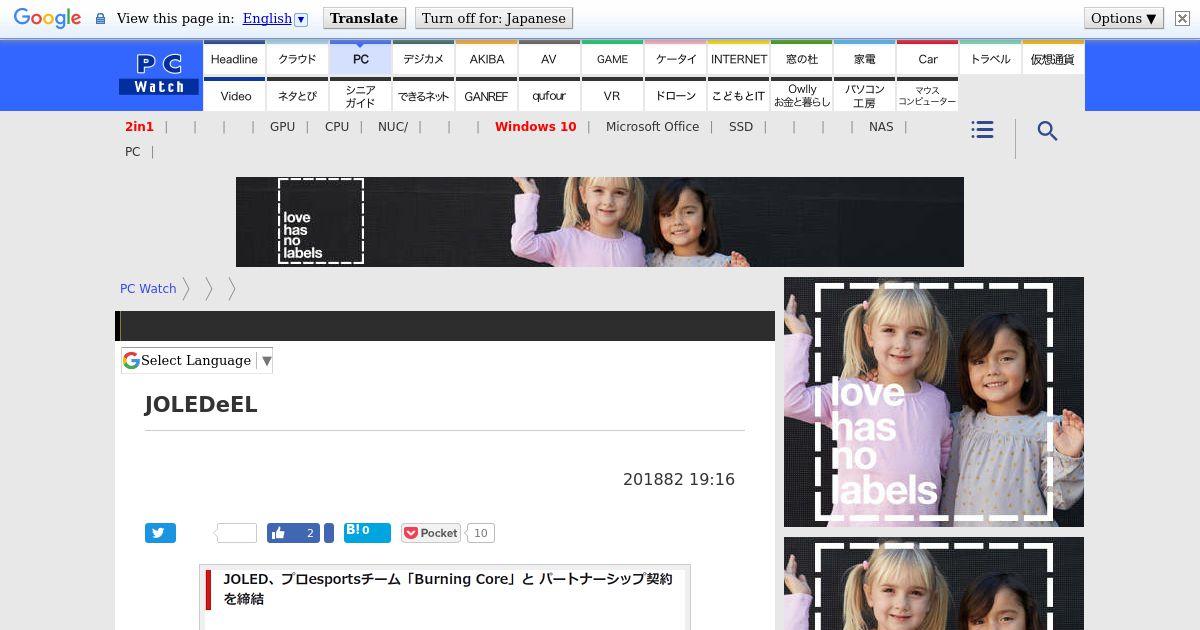Click the PC Watch logo
This screenshot has width=1200, height=630.
159,75
